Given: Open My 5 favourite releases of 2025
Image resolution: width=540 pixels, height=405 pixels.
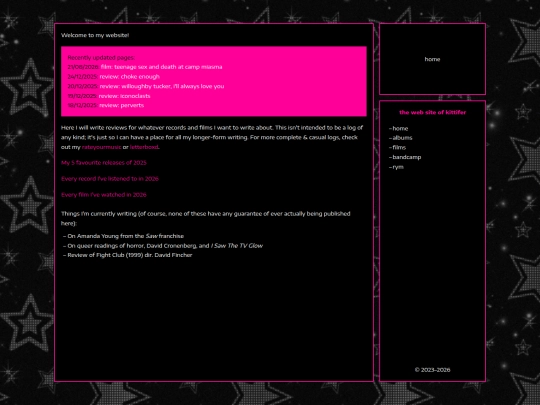Looking at the screenshot, I should point(104,163).
